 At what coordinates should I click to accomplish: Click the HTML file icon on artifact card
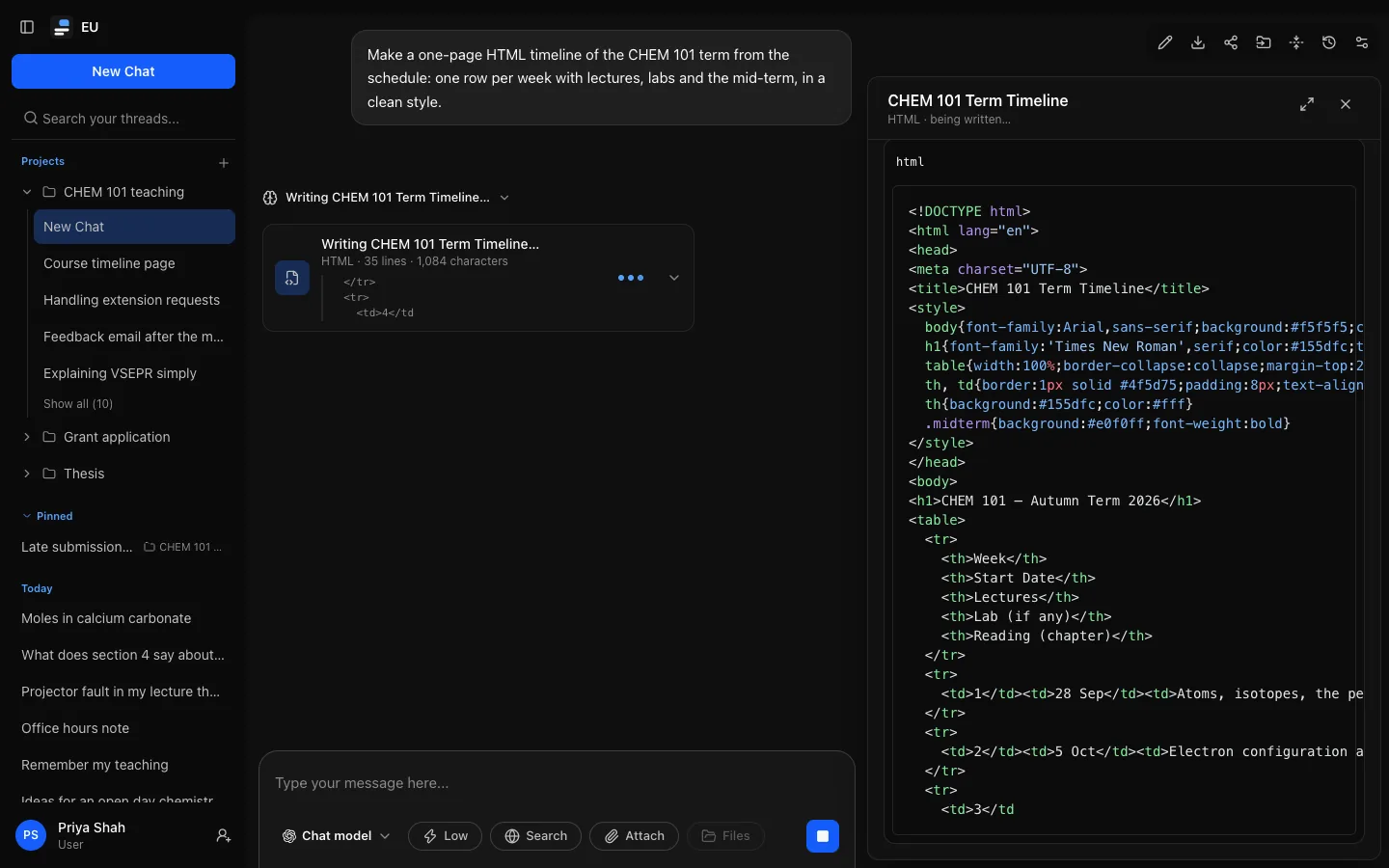coord(292,278)
